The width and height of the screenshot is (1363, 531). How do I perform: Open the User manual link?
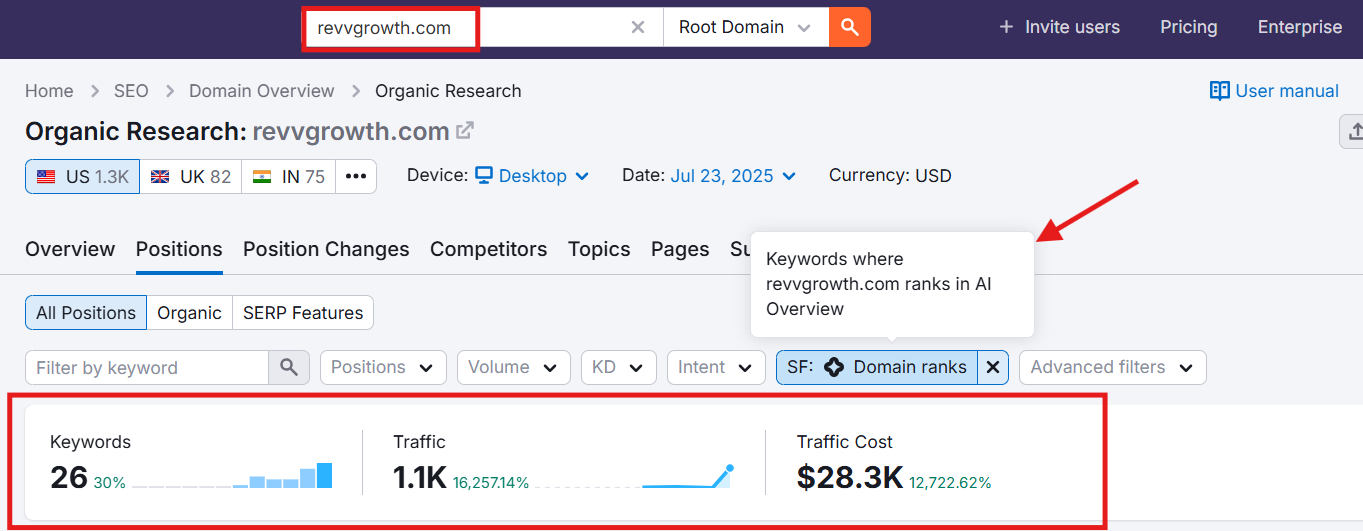coord(1274,91)
